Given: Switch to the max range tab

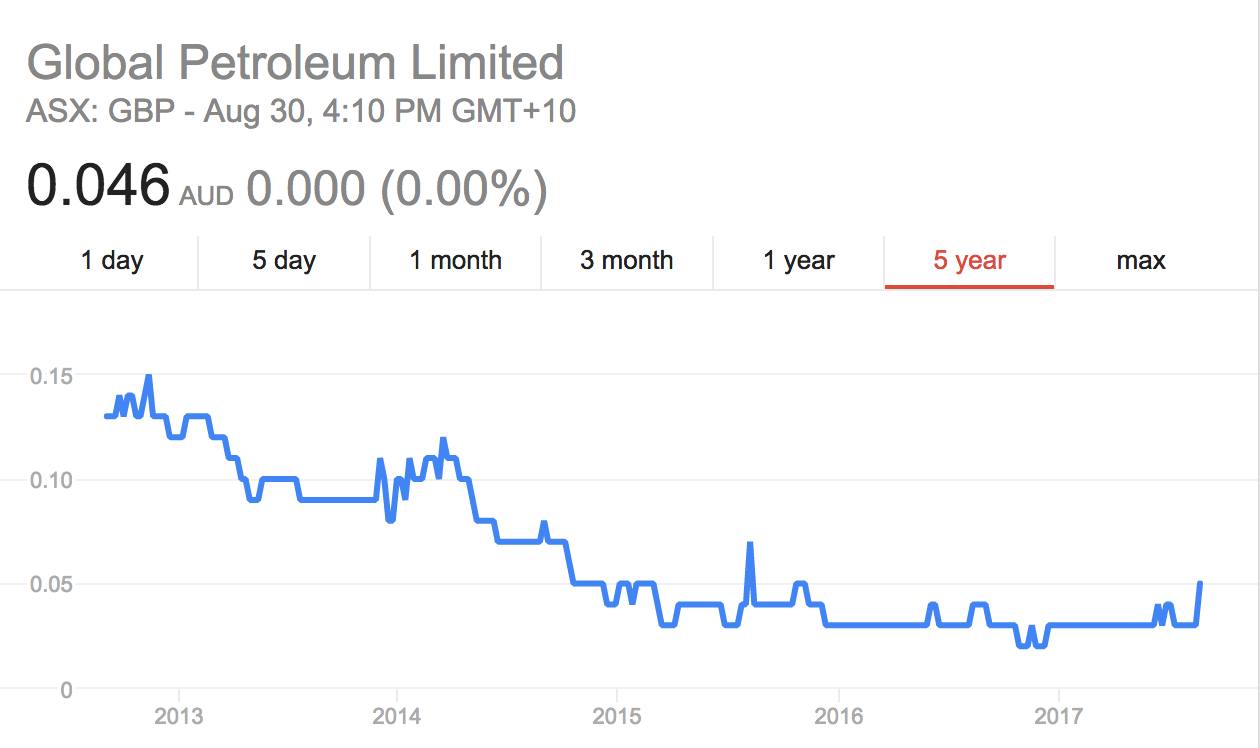Looking at the screenshot, I should click(1141, 261).
